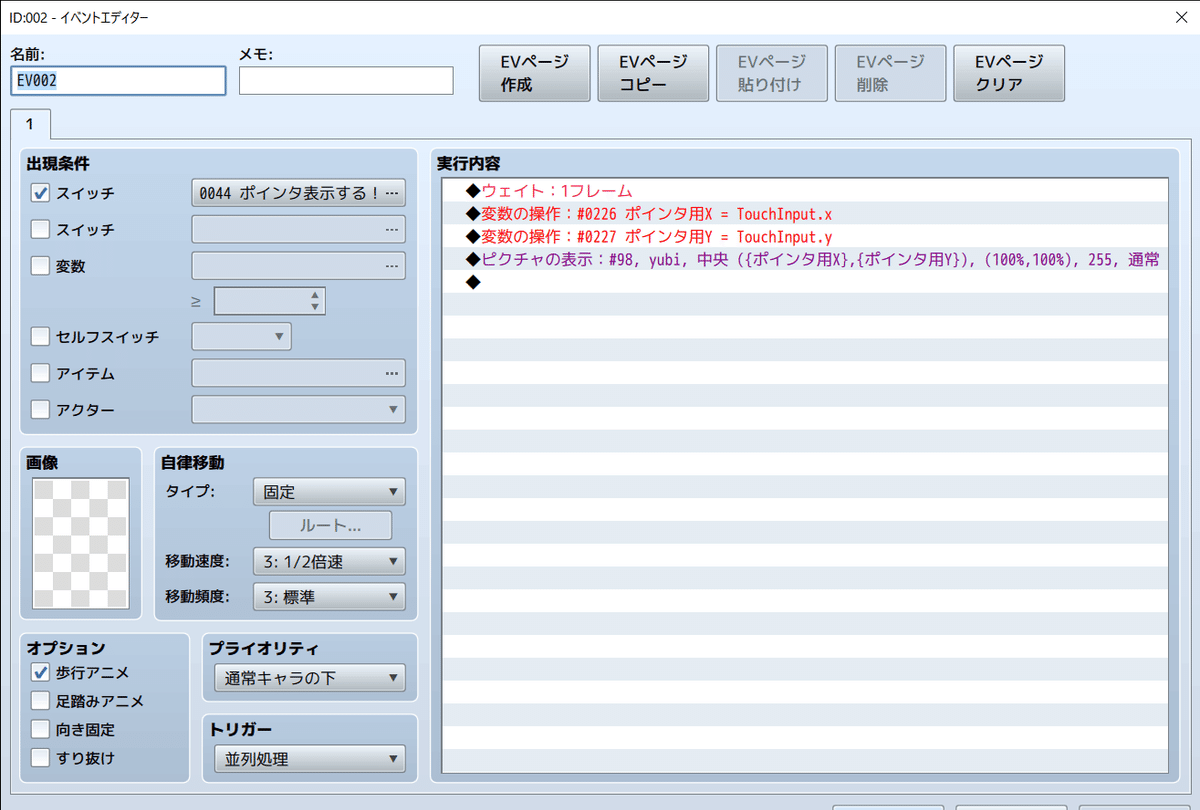Check the 足踏みアニメ option
The height and width of the screenshot is (810, 1200).
41,701
